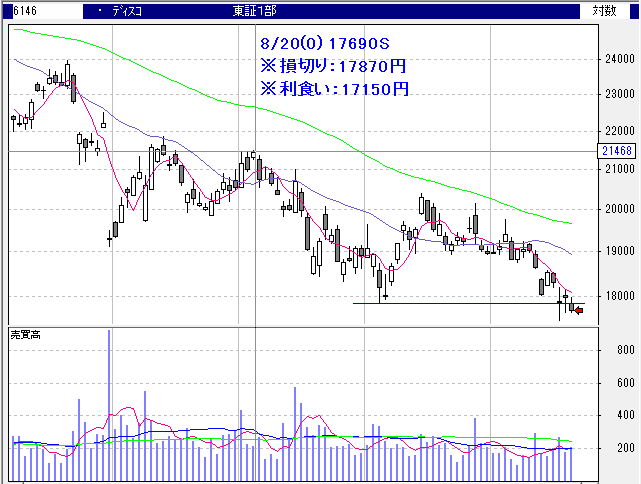This screenshot has height=484, width=641.
Task: Click the 22000 price axis label
Action: pyautogui.click(x=616, y=131)
